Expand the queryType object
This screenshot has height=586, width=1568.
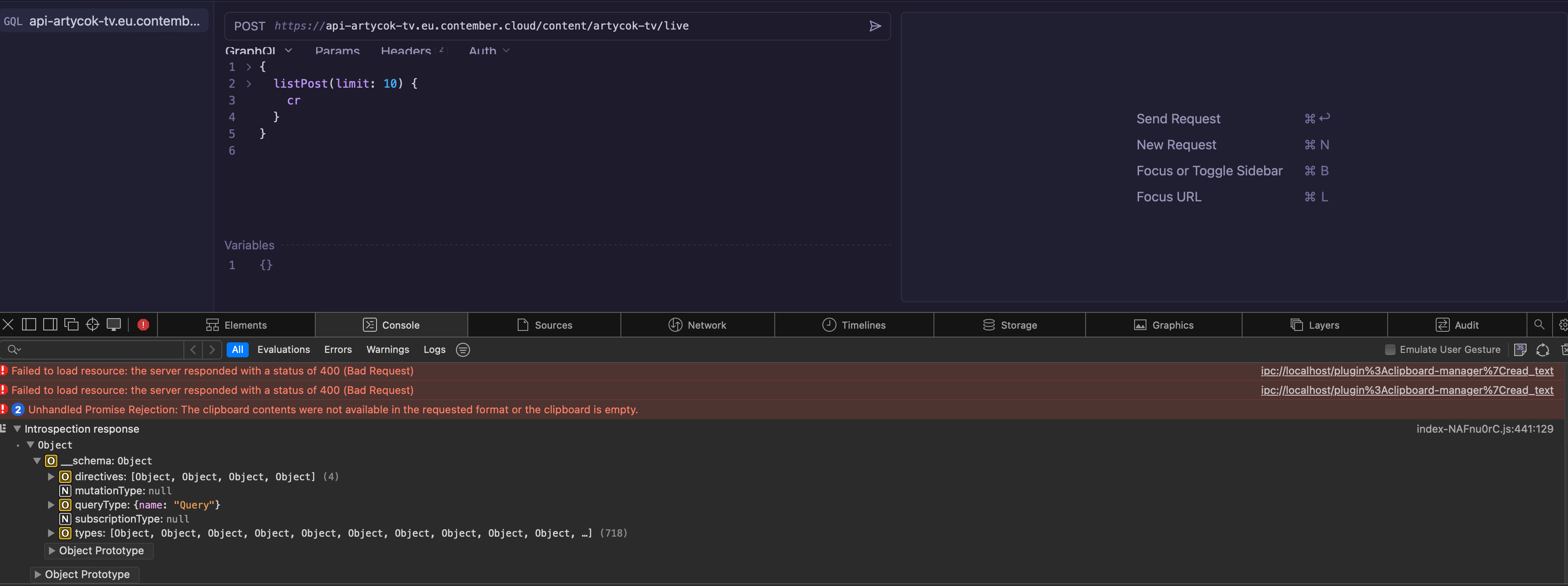(51, 504)
